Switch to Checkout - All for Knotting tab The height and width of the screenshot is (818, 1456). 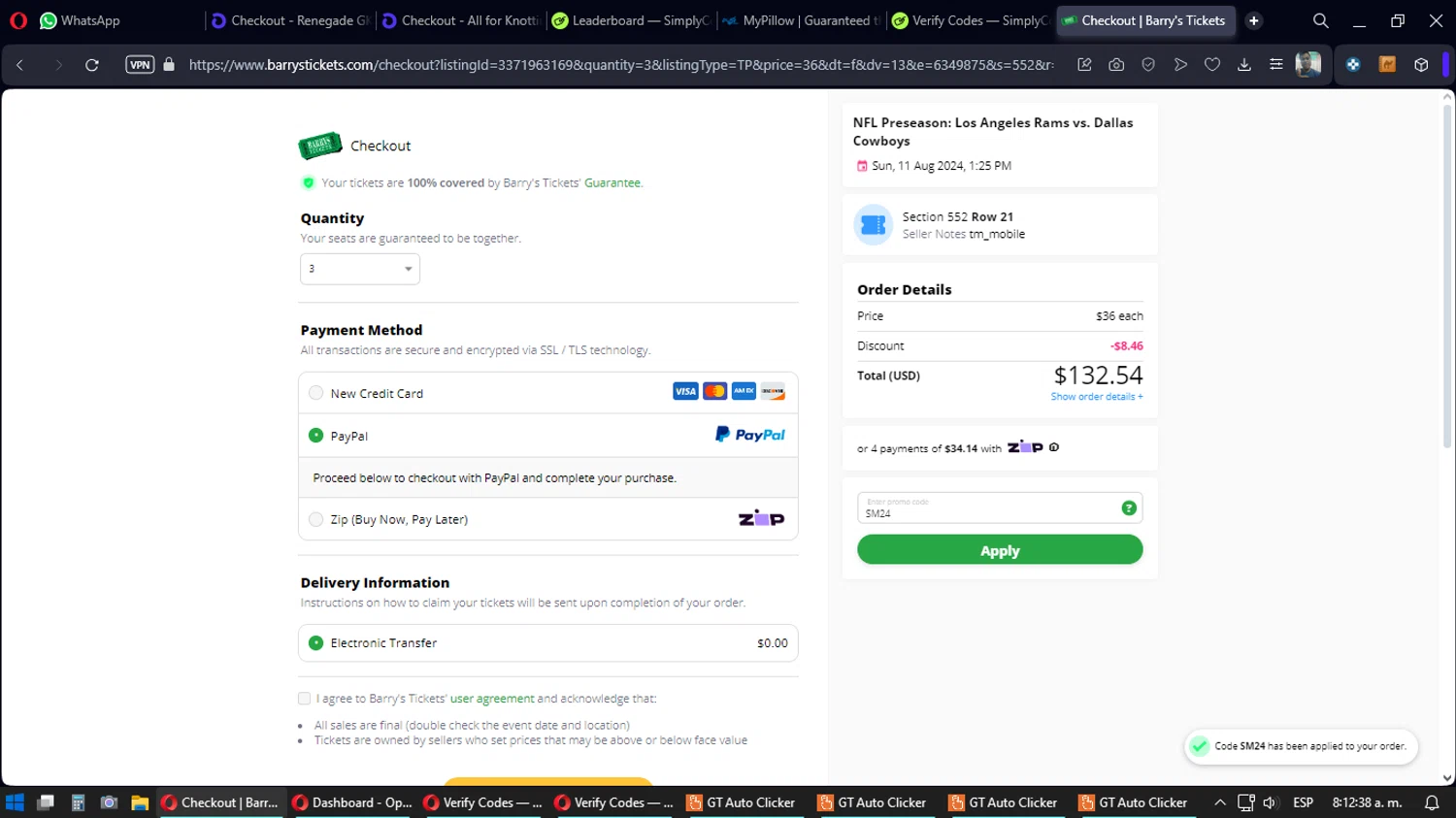(x=461, y=20)
